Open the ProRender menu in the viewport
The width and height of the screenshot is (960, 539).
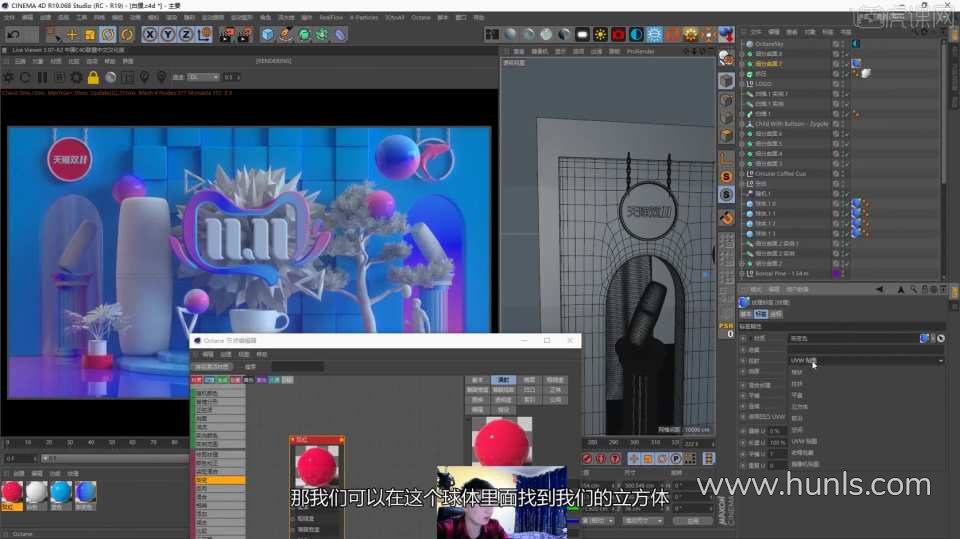[x=640, y=51]
